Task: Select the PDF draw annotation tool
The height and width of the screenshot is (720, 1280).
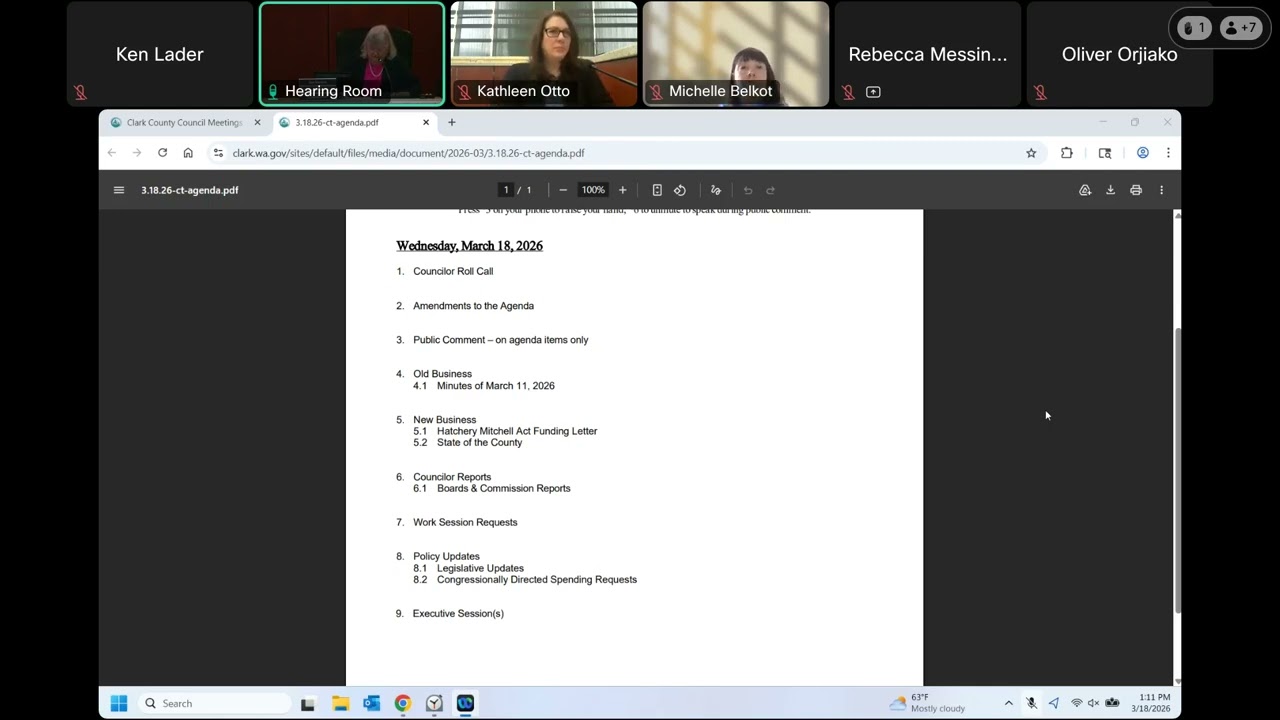Action: [x=716, y=190]
